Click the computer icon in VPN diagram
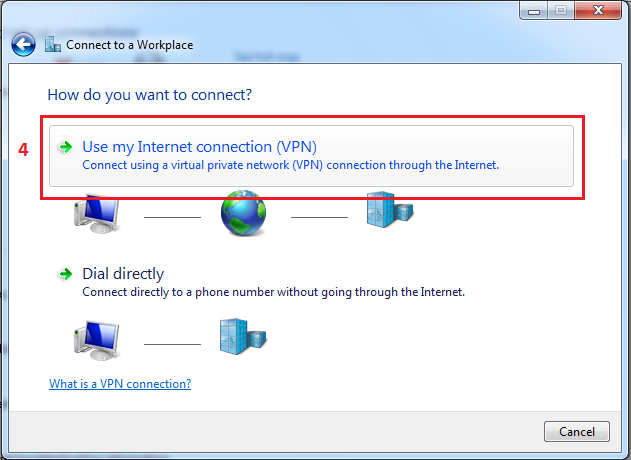Viewport: 631px width, 460px height. pos(97,214)
